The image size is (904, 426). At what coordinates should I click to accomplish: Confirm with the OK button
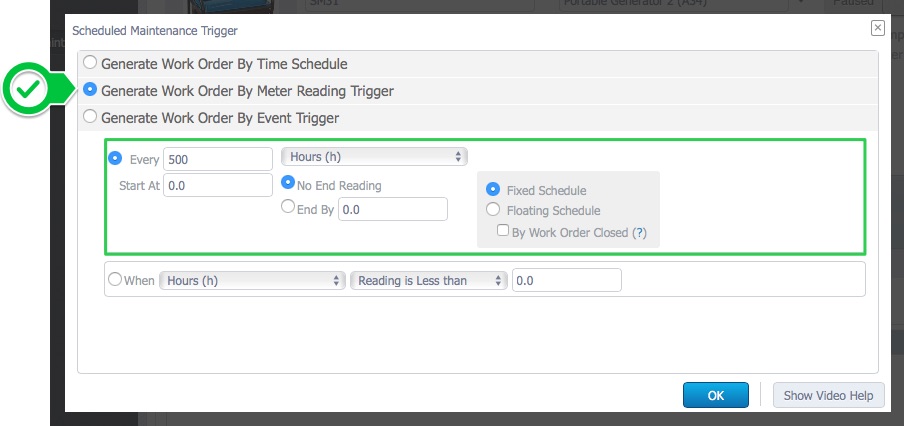click(715, 395)
